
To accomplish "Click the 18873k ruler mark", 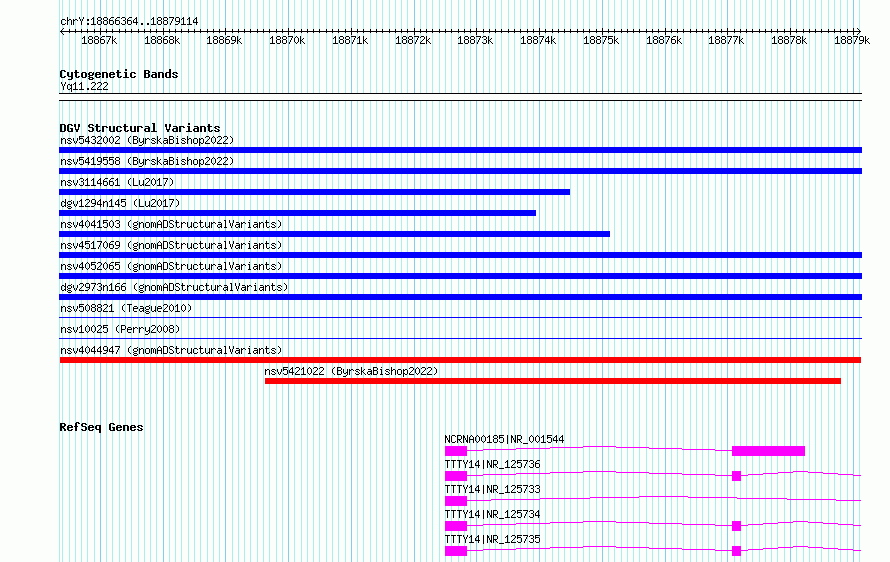I will tap(475, 40).
